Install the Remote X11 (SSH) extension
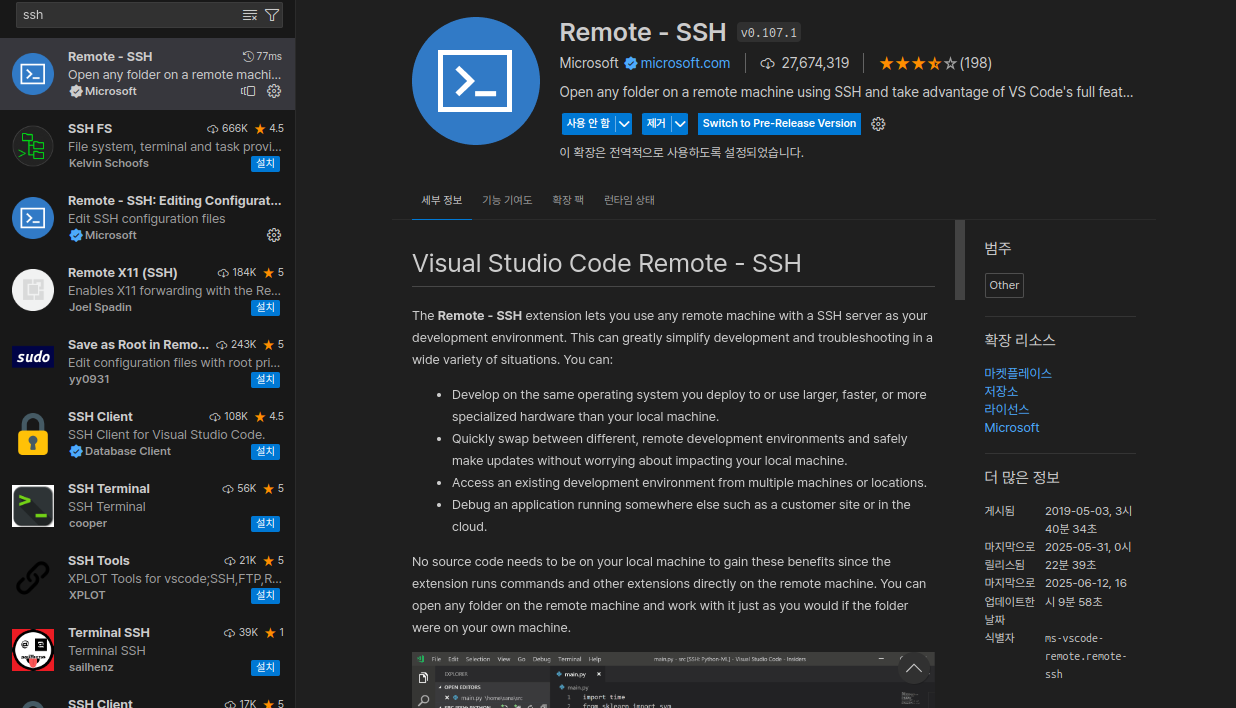 pyautogui.click(x=265, y=307)
